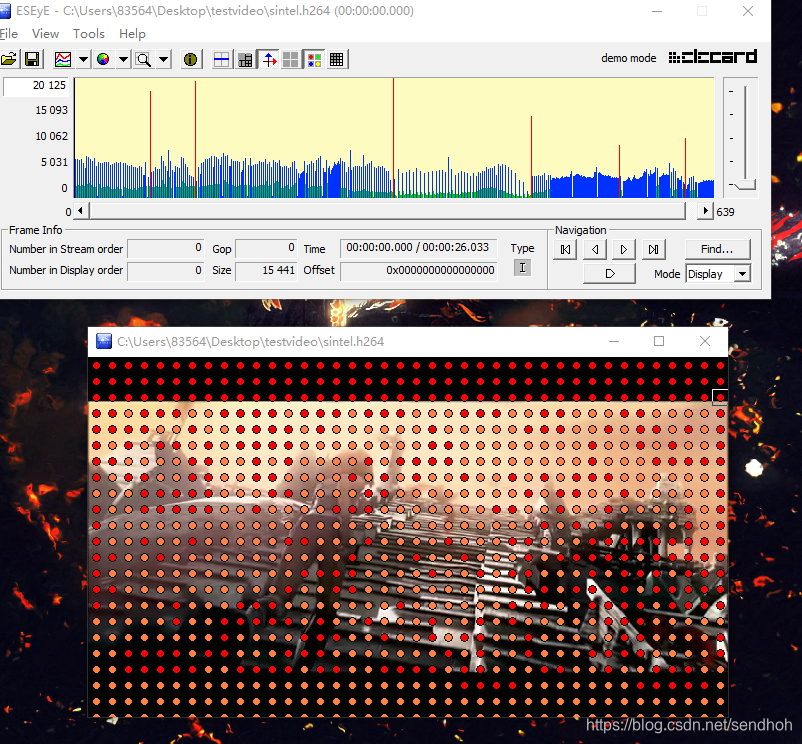Click the sintel.h264 video window icon

(x=104, y=342)
